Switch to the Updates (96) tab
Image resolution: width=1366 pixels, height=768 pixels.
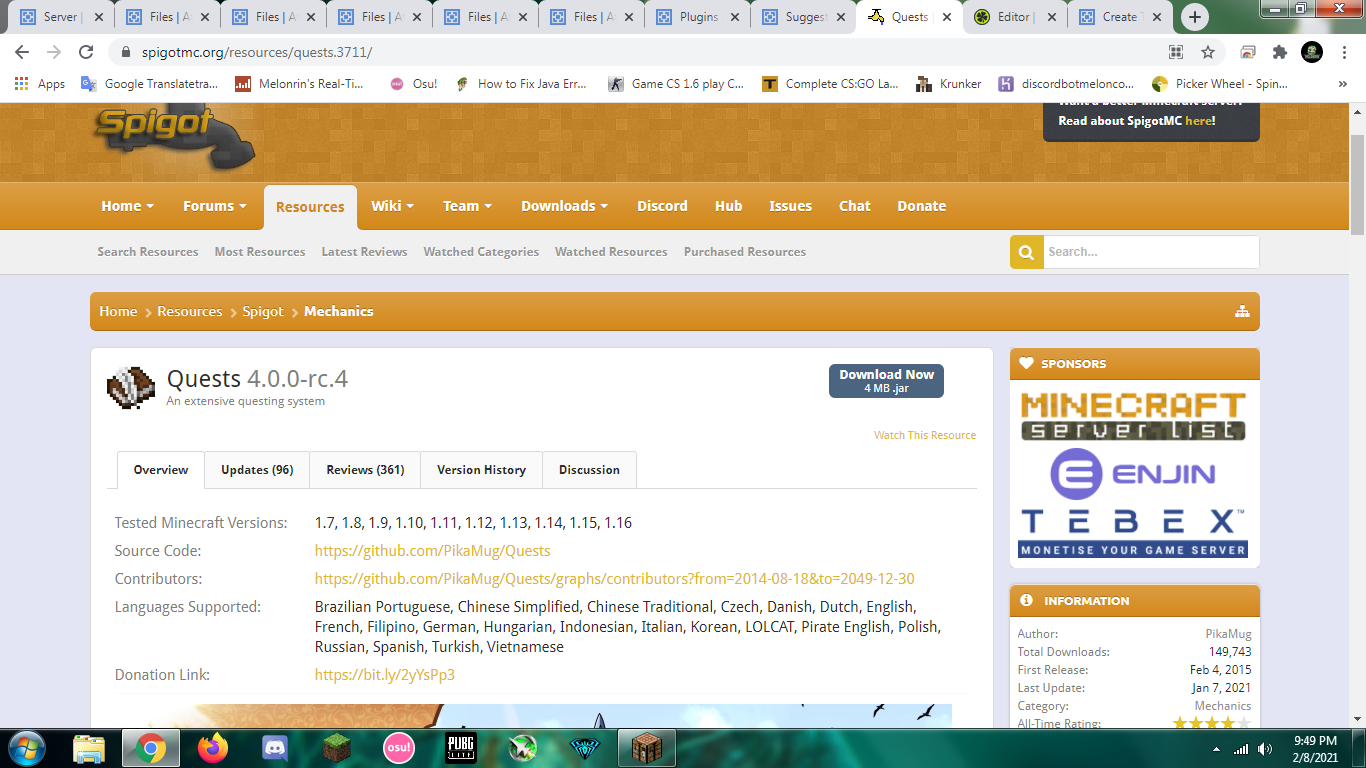(257, 470)
